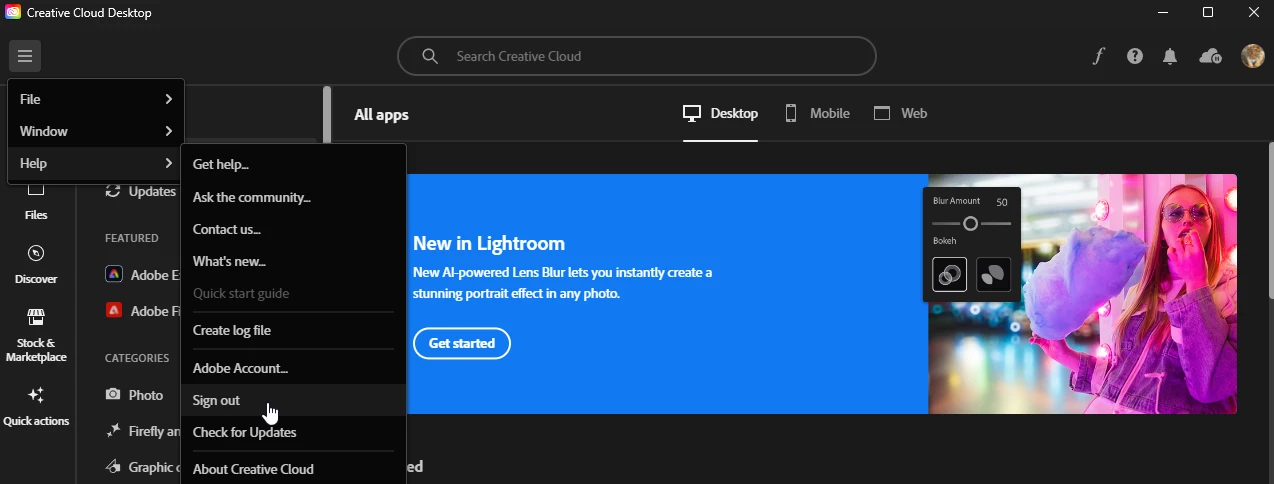1274x484 pixels.
Task: Expand the File submenu
Action: click(x=96, y=99)
